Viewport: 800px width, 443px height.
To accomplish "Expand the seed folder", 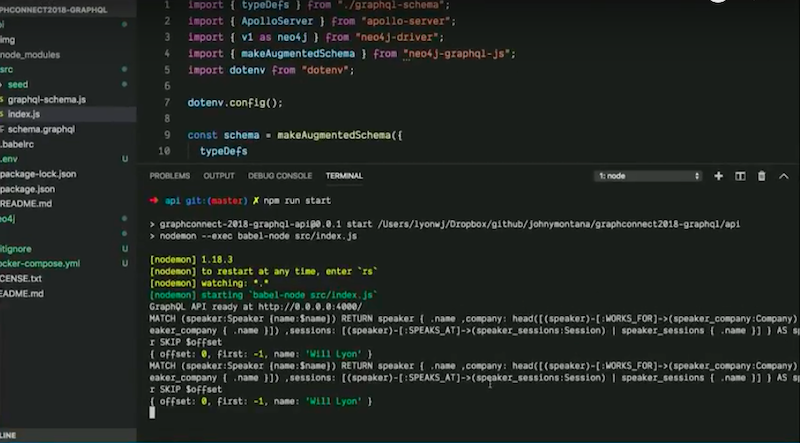I will [18, 85].
